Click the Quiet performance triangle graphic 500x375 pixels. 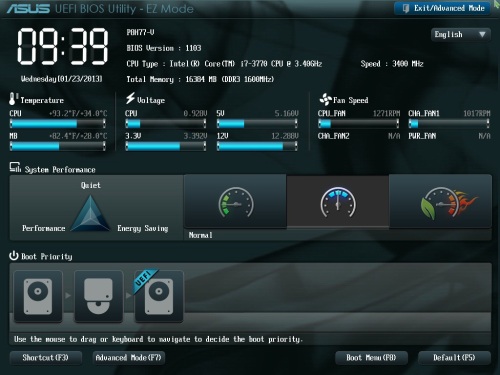pos(90,213)
